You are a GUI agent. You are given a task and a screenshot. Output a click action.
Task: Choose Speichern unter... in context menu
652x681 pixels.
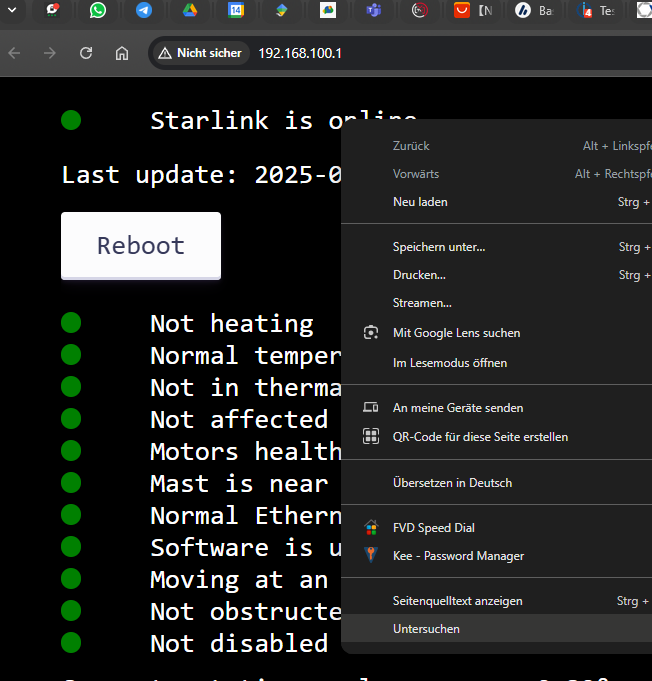496,247
